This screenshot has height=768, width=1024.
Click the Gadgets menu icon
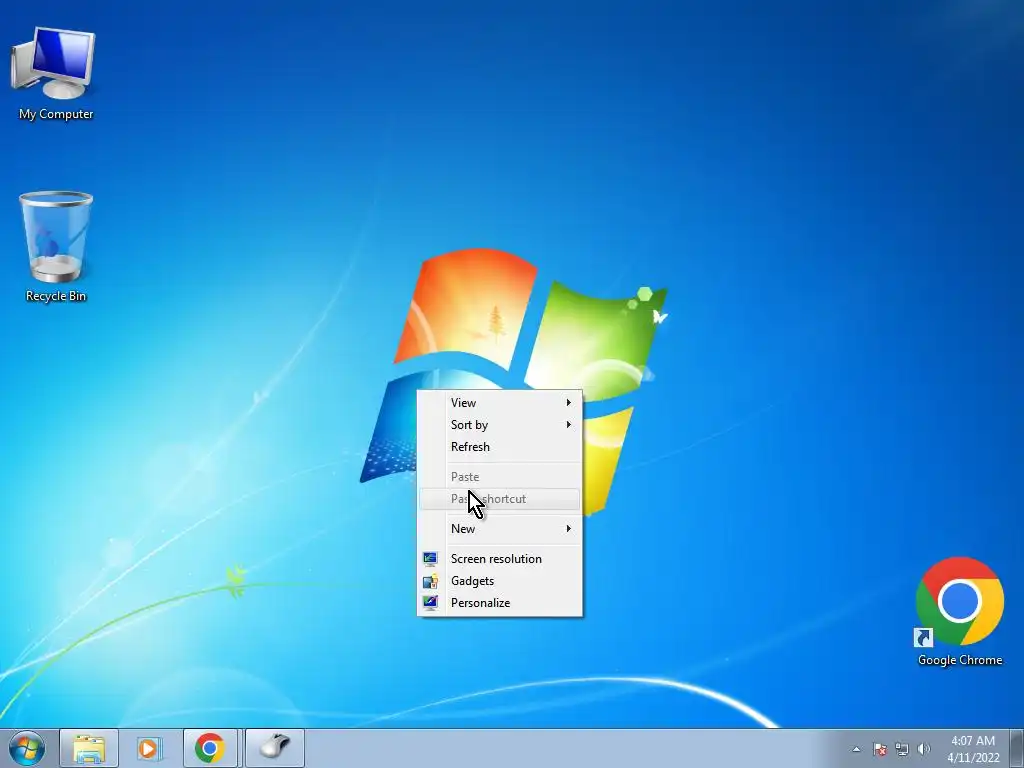click(430, 581)
